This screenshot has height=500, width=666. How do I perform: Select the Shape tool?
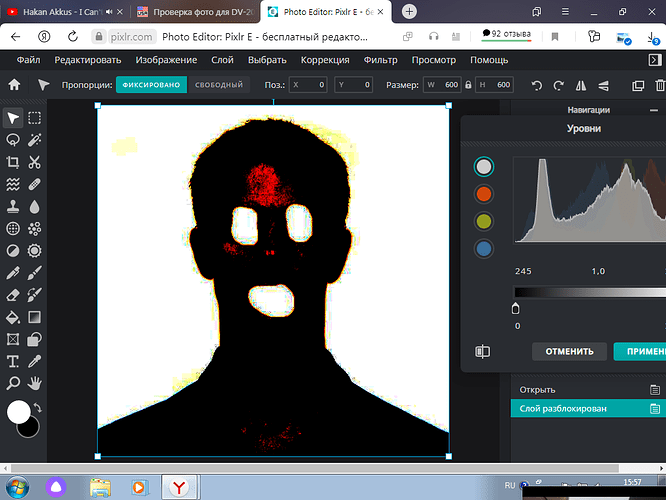[34, 339]
